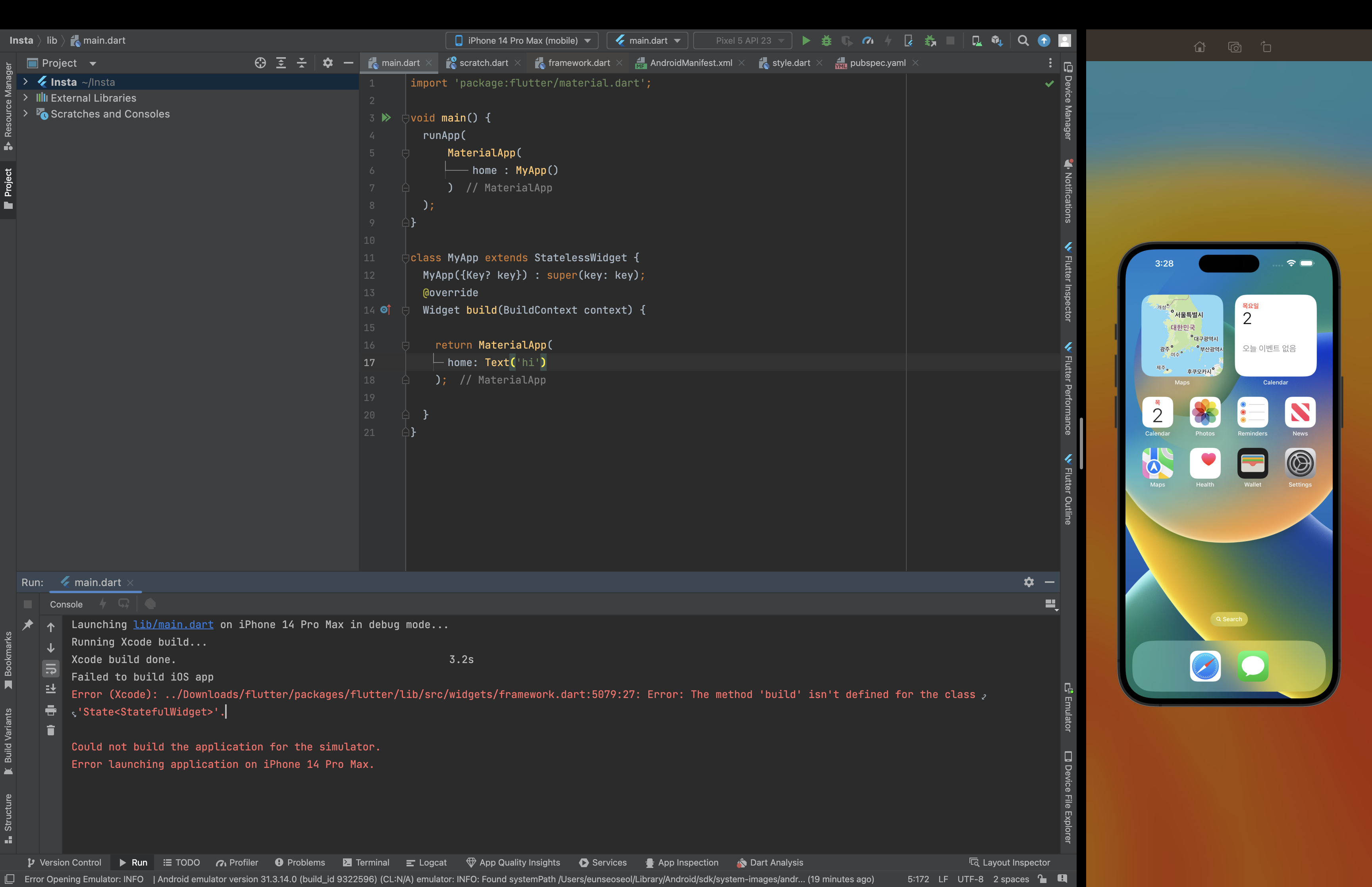This screenshot has width=1372, height=887.
Task: Open the main.dart run configuration dropdown
Action: pos(647,41)
